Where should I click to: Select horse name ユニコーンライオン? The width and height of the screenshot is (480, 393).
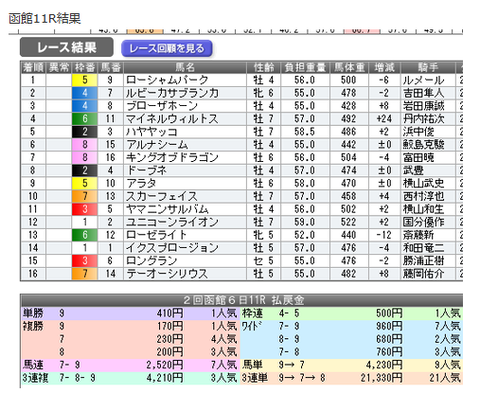pyautogui.click(x=172, y=222)
